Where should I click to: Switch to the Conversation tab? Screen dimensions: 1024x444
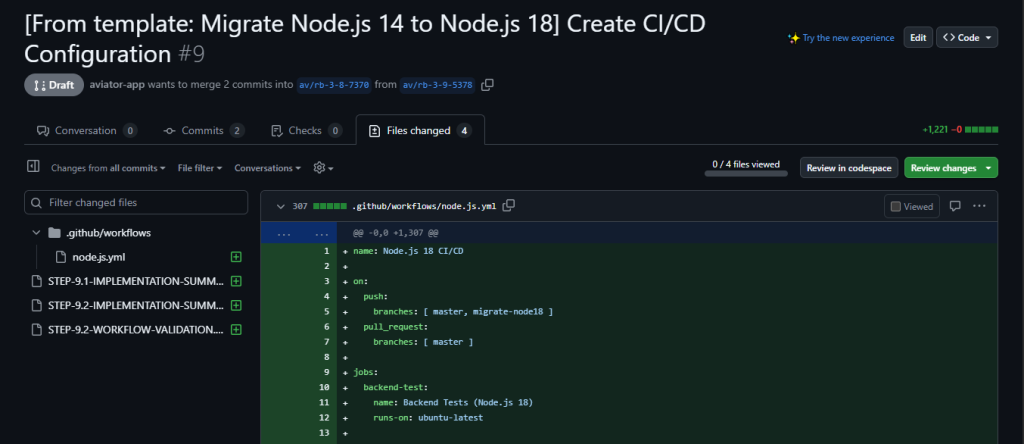86,130
